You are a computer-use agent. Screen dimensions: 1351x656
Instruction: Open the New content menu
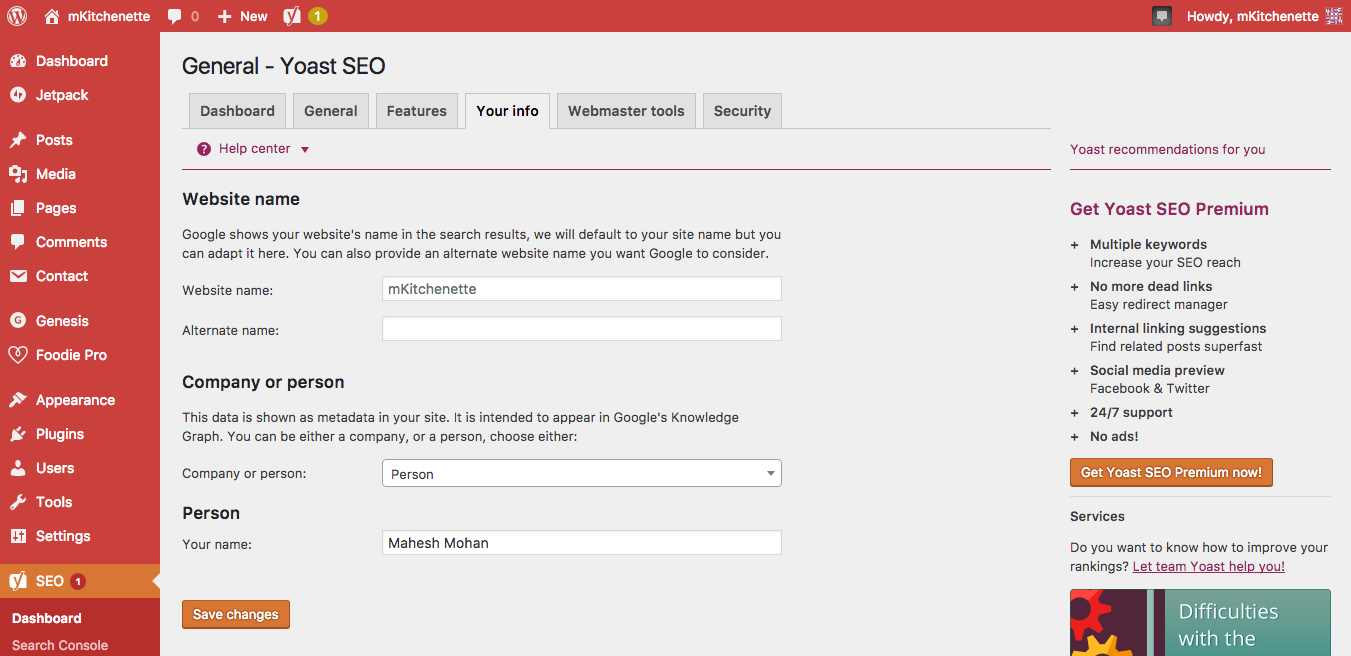pyautogui.click(x=243, y=16)
